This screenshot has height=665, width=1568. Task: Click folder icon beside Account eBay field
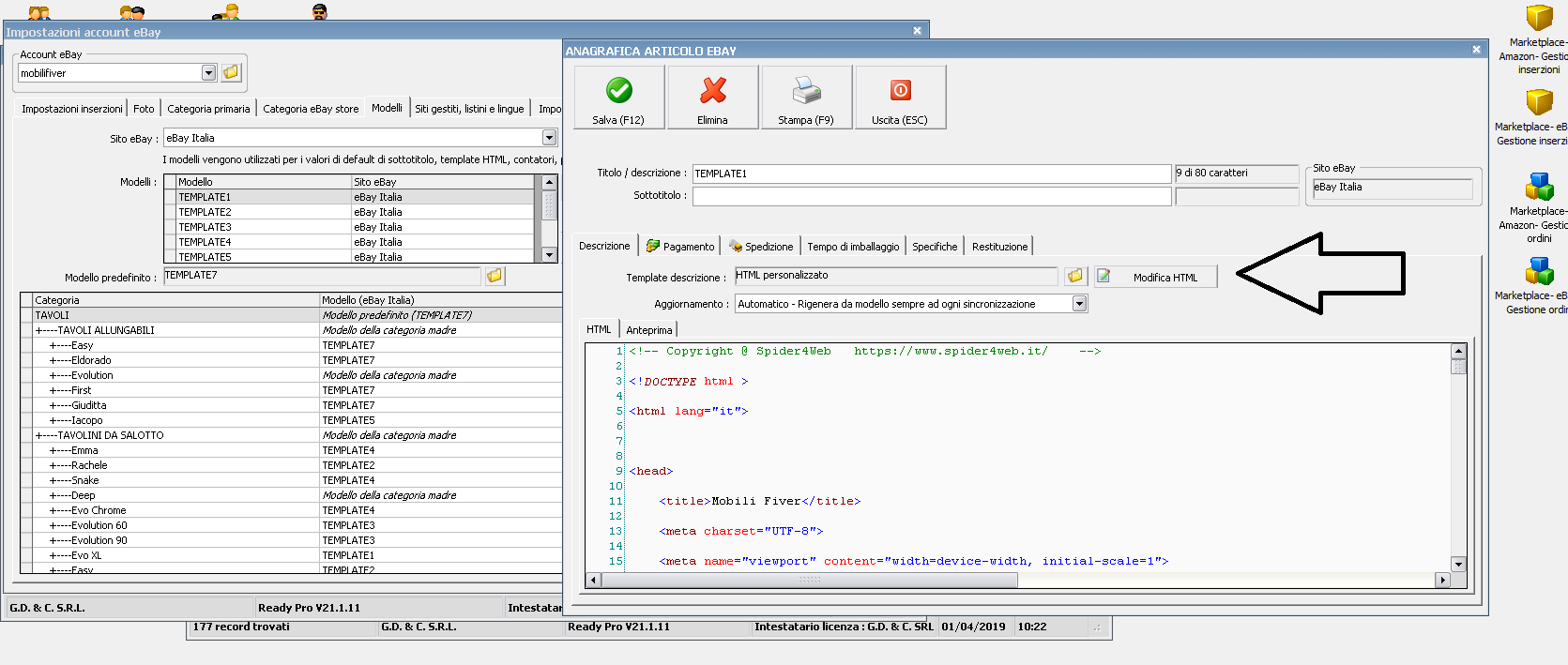tap(232, 72)
